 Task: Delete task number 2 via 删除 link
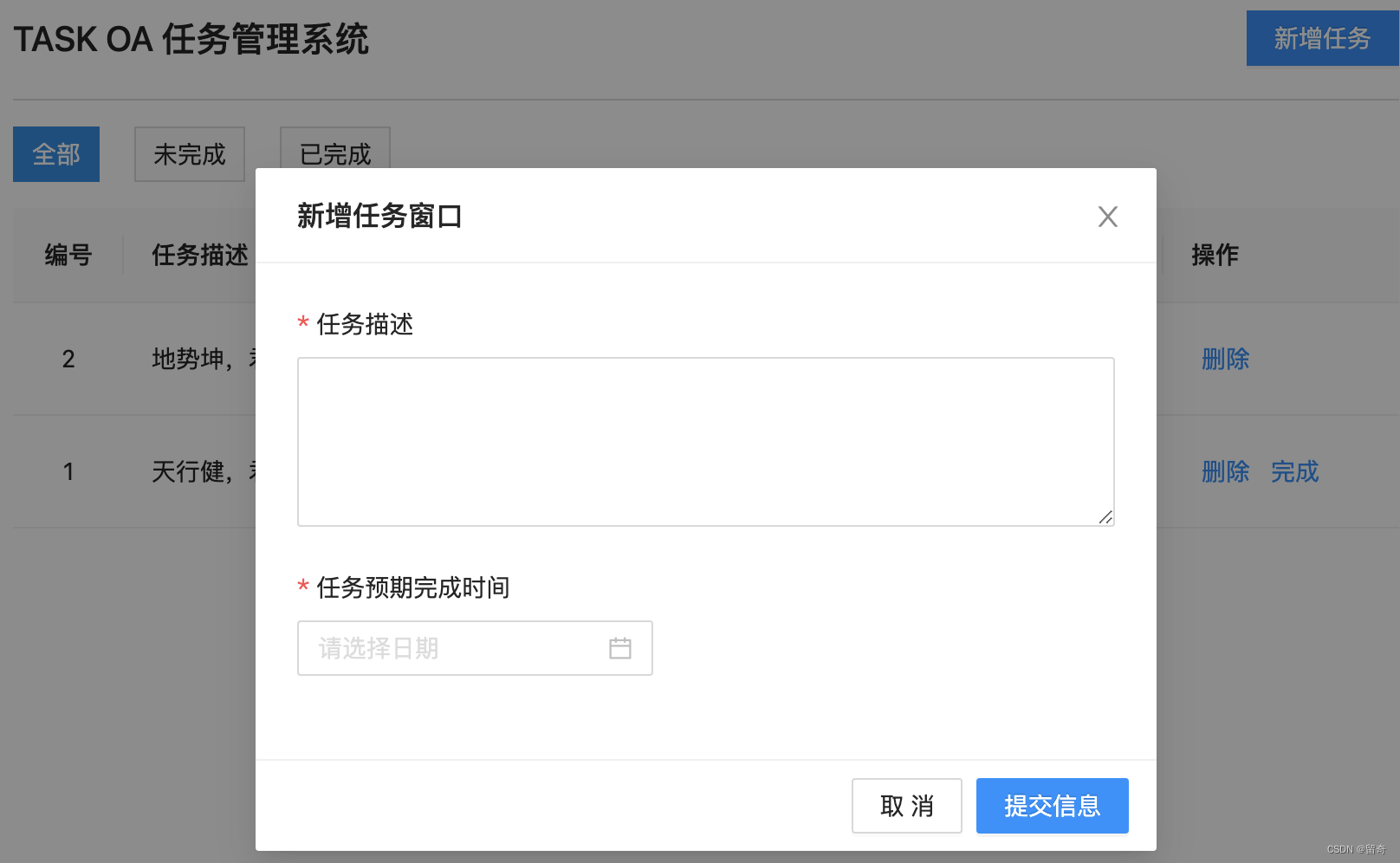1225,359
